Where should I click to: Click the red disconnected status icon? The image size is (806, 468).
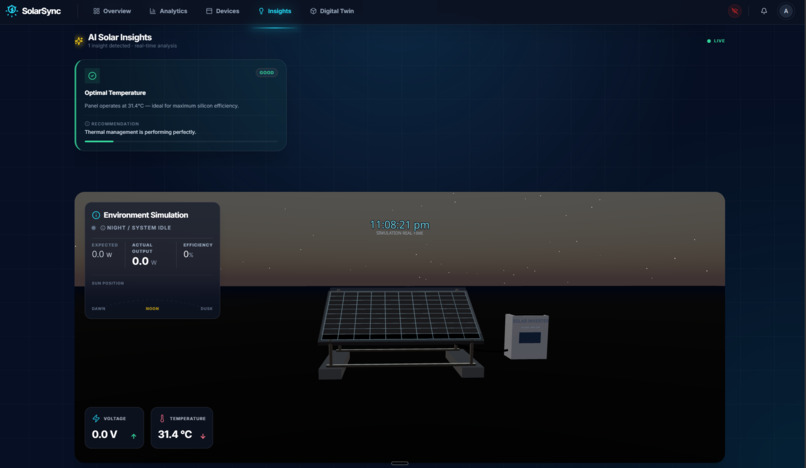pos(735,11)
